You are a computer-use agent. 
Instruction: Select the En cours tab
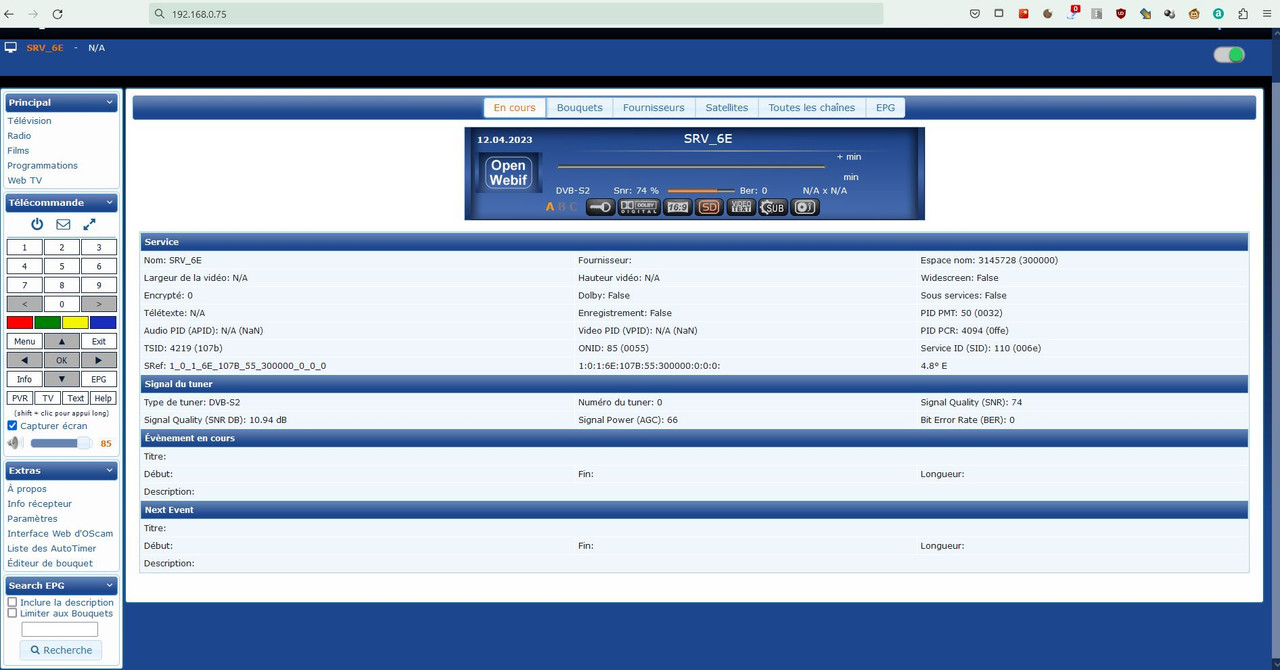515,108
